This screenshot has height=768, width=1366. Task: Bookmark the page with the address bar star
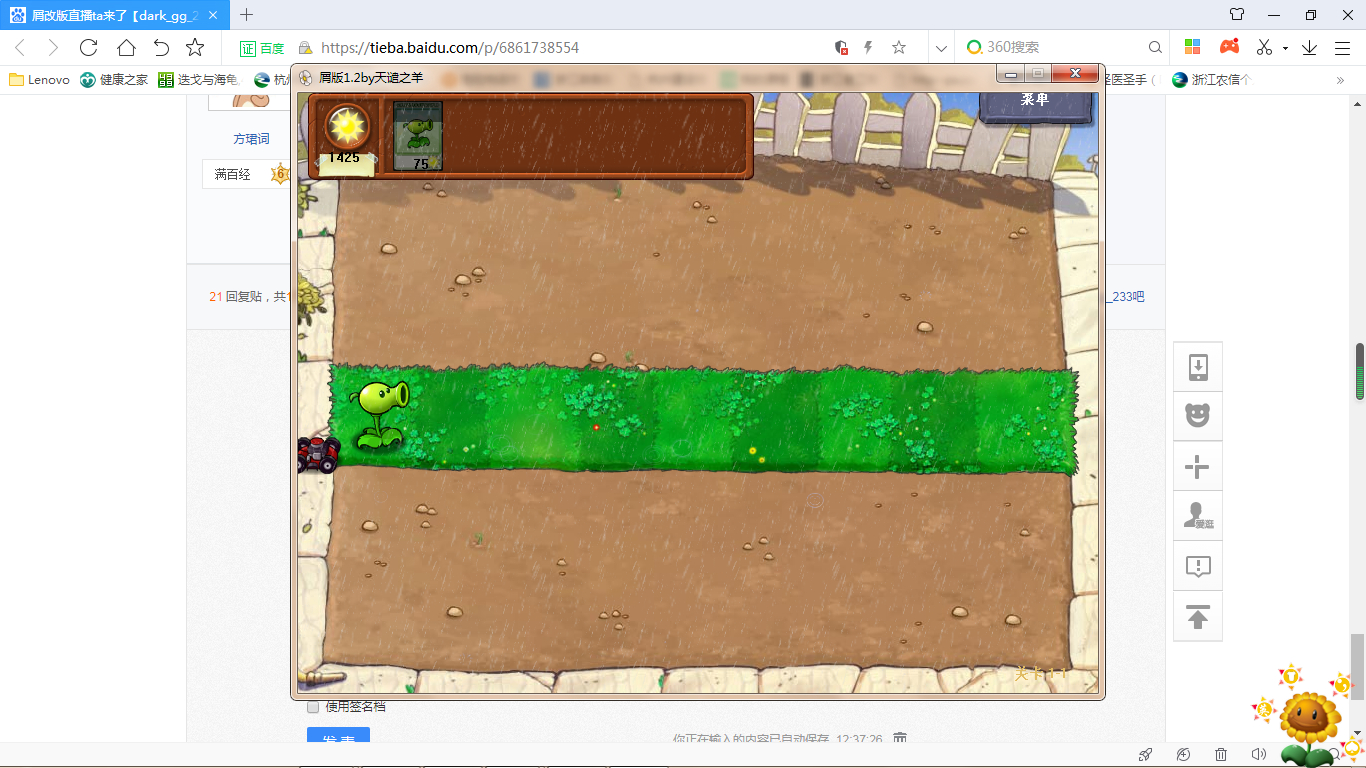coord(898,47)
